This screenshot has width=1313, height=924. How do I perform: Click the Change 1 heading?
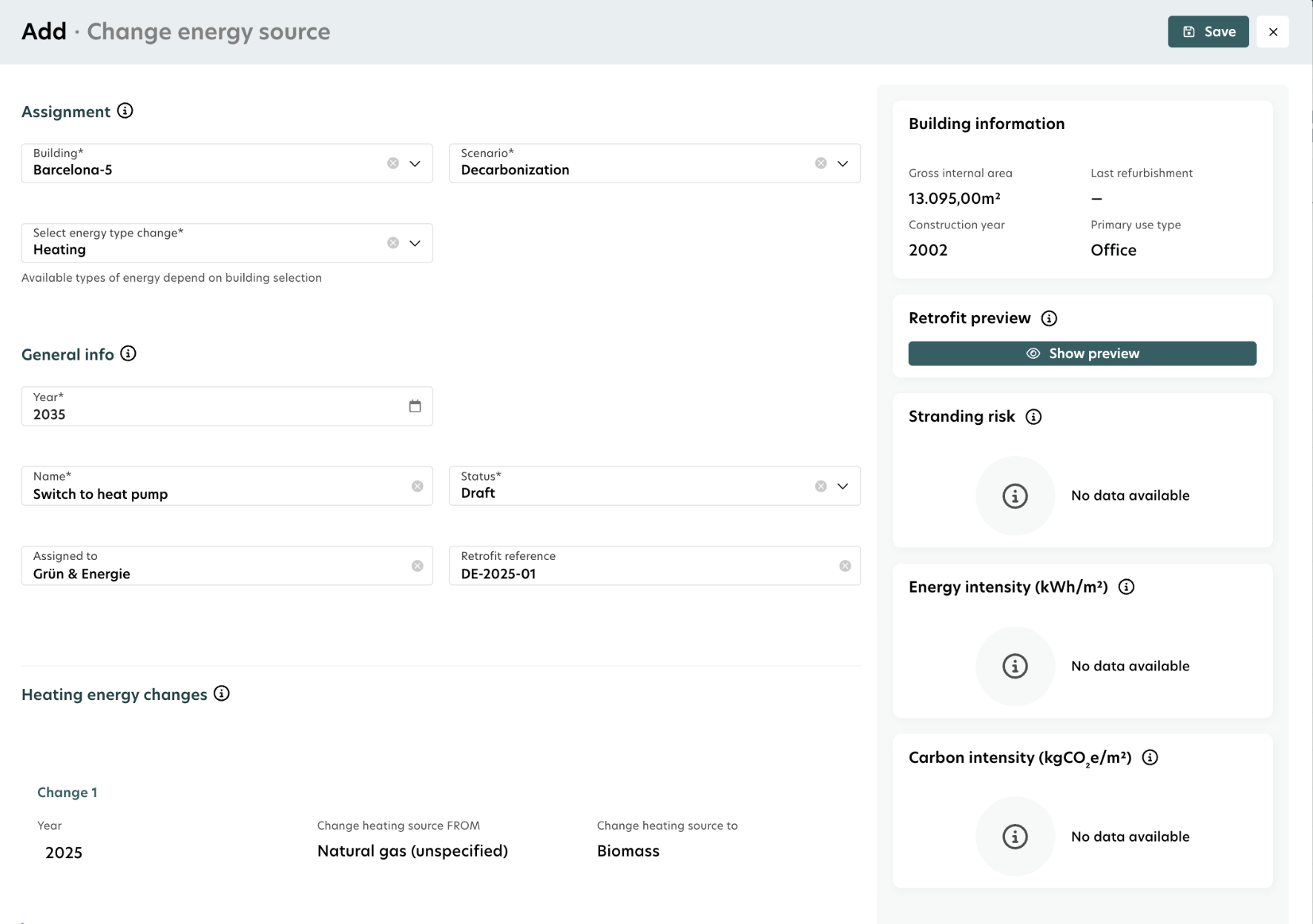click(68, 793)
